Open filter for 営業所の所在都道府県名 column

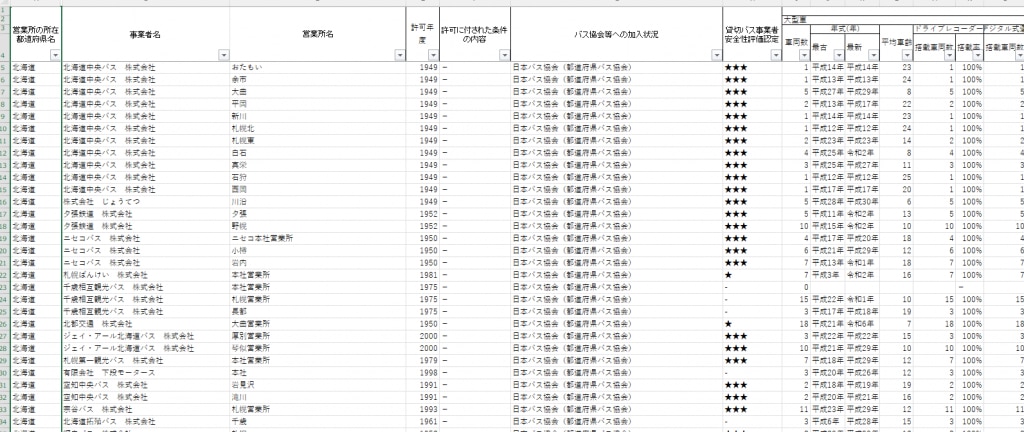click(54, 56)
